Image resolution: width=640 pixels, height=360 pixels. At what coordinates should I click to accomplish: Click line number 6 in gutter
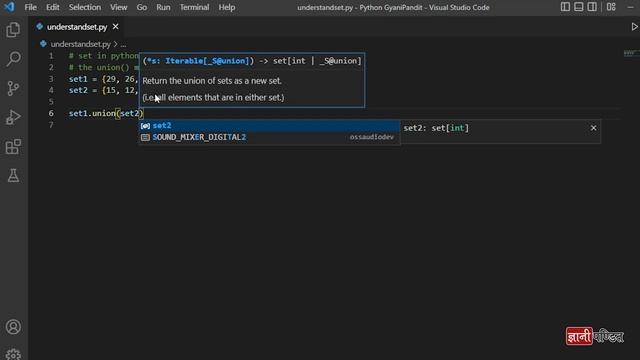[x=51, y=113]
